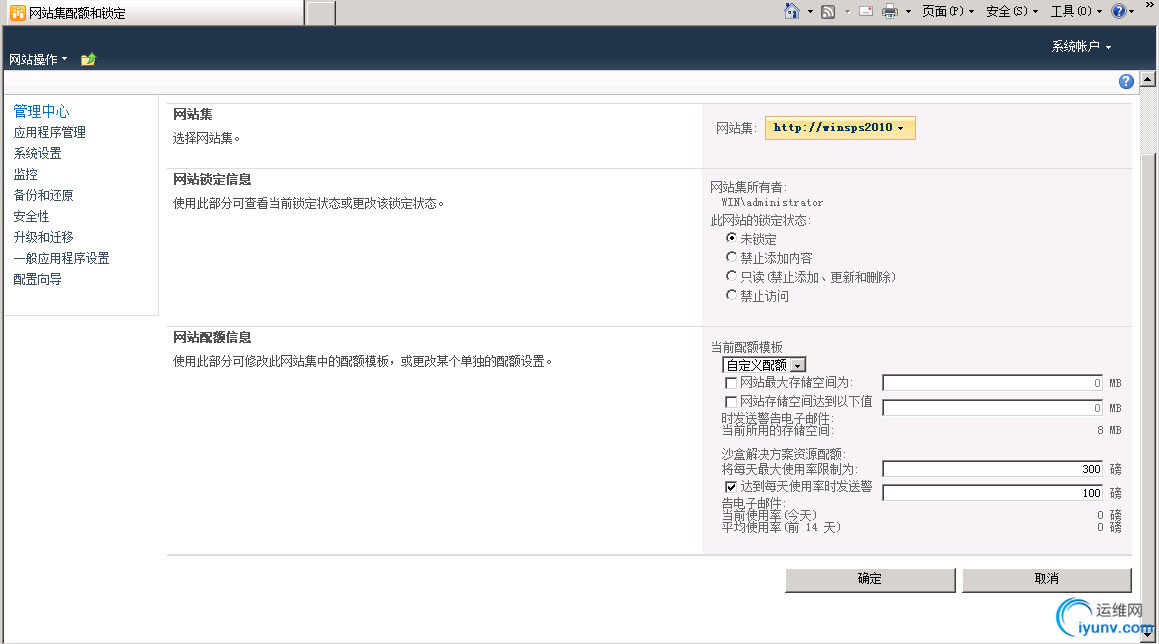1159x644 pixels.
Task: Click the RSS feeds toolbar icon
Action: pyautogui.click(x=829, y=11)
